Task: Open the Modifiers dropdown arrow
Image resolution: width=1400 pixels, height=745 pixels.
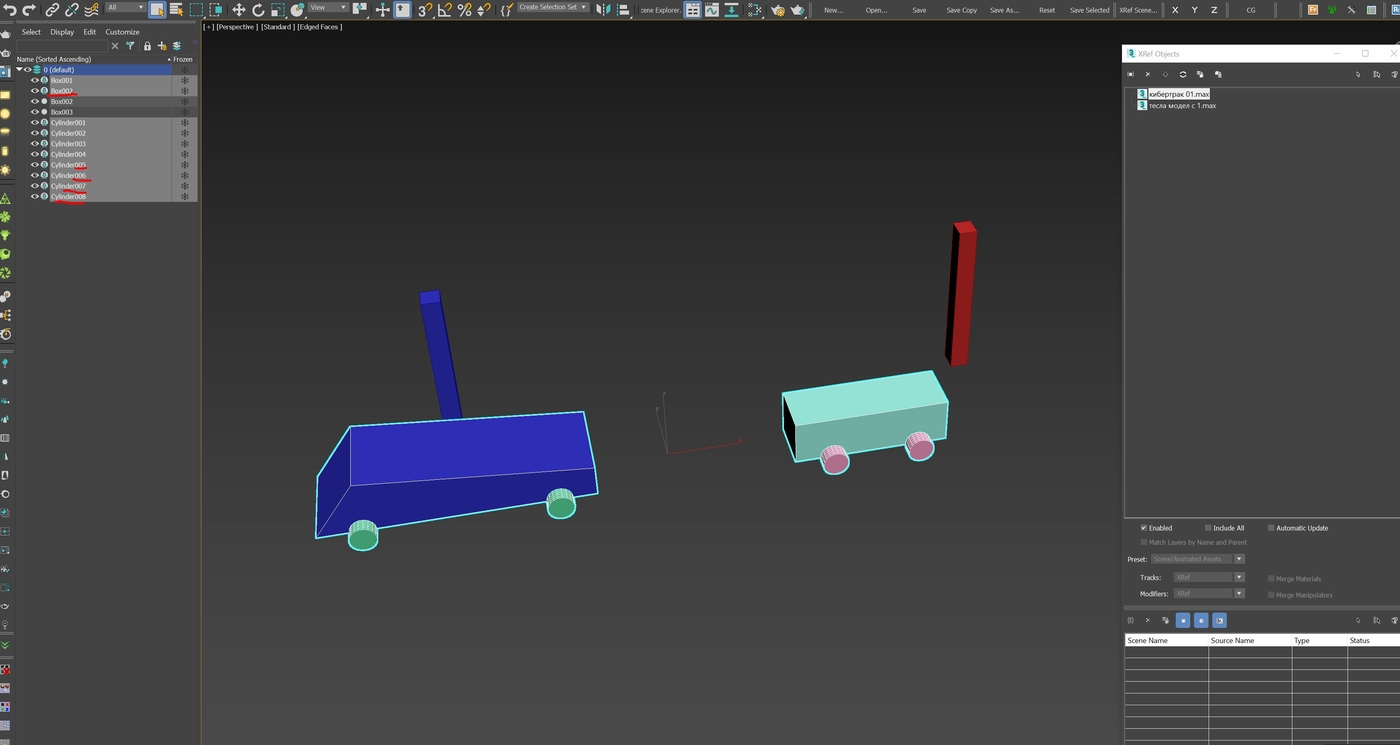Action: pyautogui.click(x=1239, y=594)
